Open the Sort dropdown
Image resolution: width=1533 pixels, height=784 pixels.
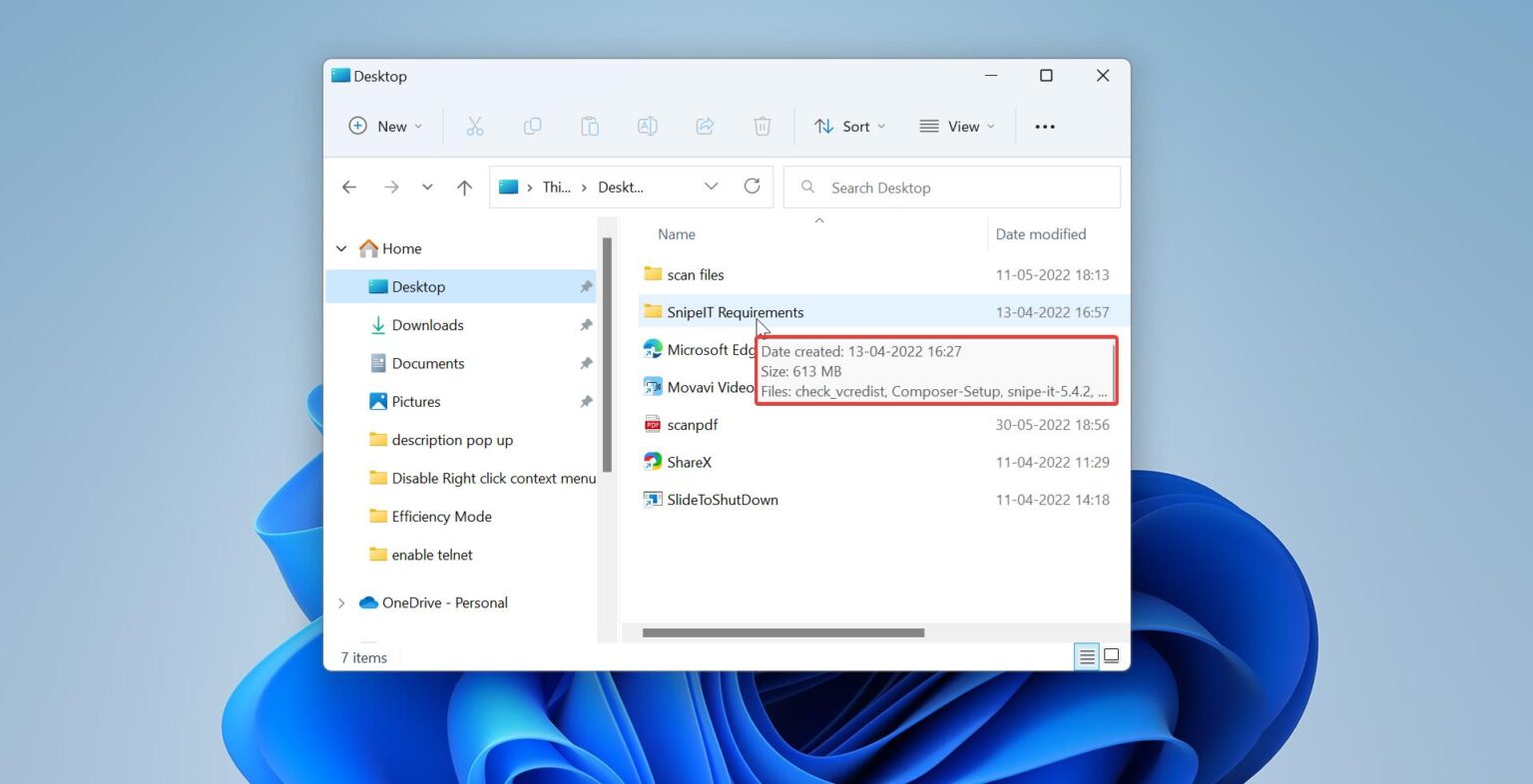848,126
